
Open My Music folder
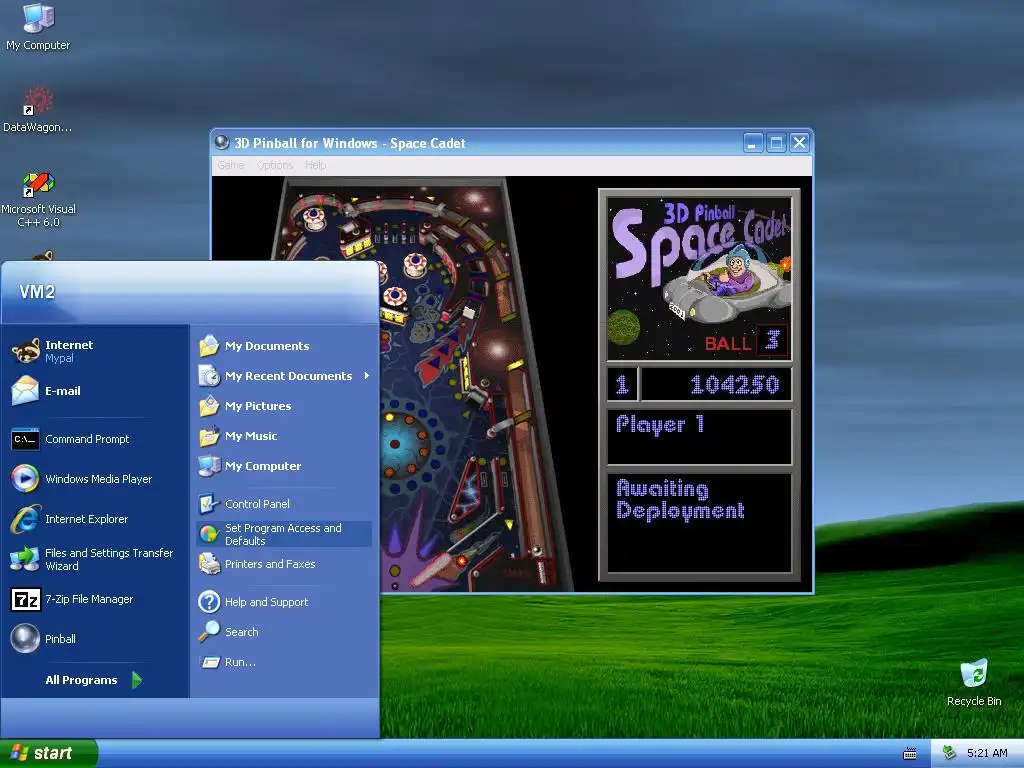pyautogui.click(x=283, y=436)
